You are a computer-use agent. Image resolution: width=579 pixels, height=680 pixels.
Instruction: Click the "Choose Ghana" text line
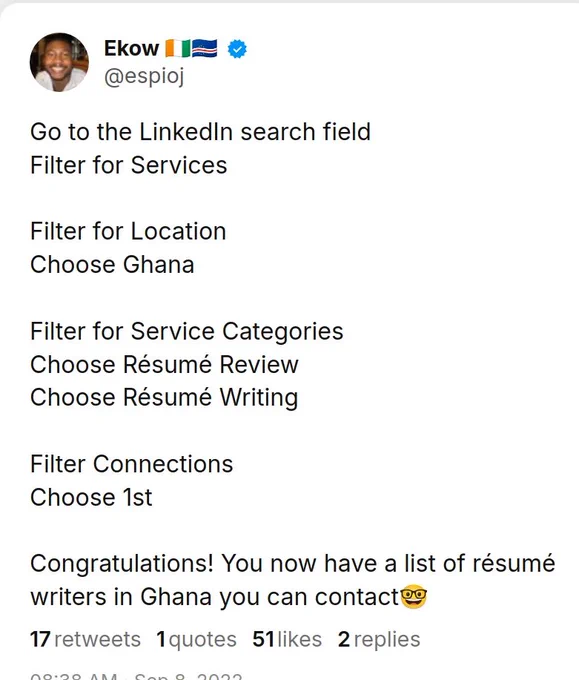coord(112,265)
